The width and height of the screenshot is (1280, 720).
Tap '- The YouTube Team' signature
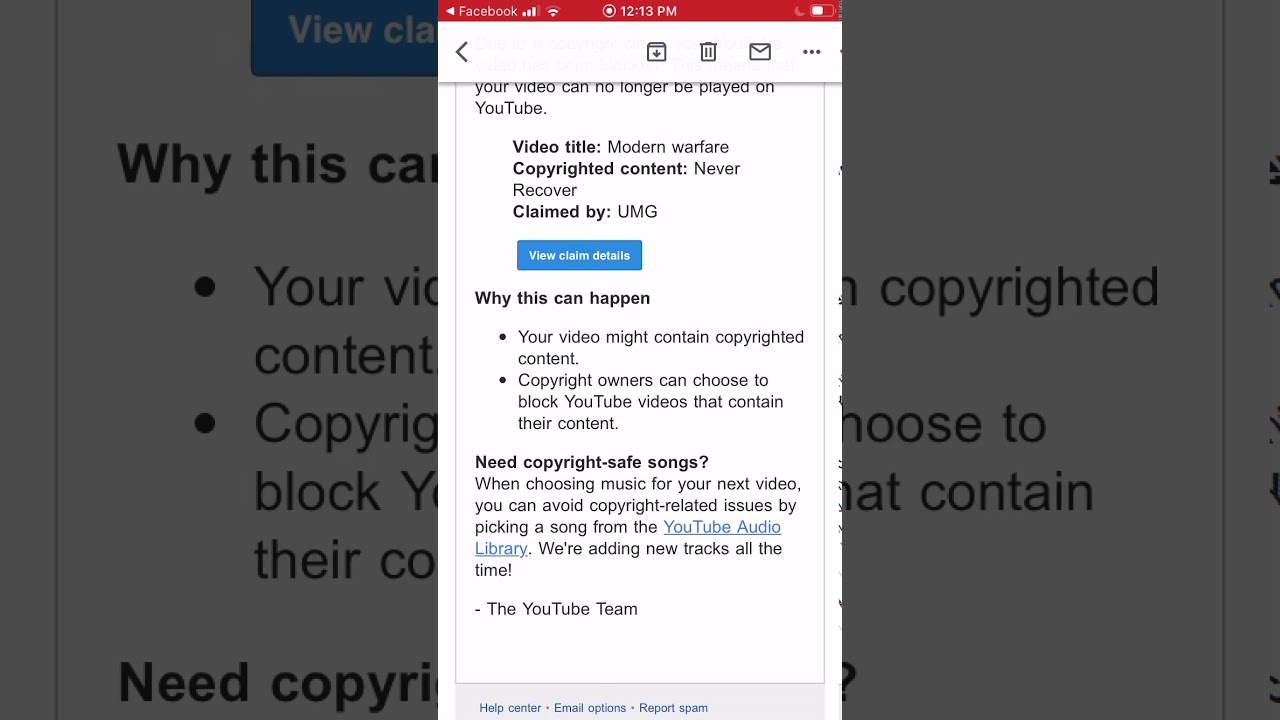tap(556, 608)
